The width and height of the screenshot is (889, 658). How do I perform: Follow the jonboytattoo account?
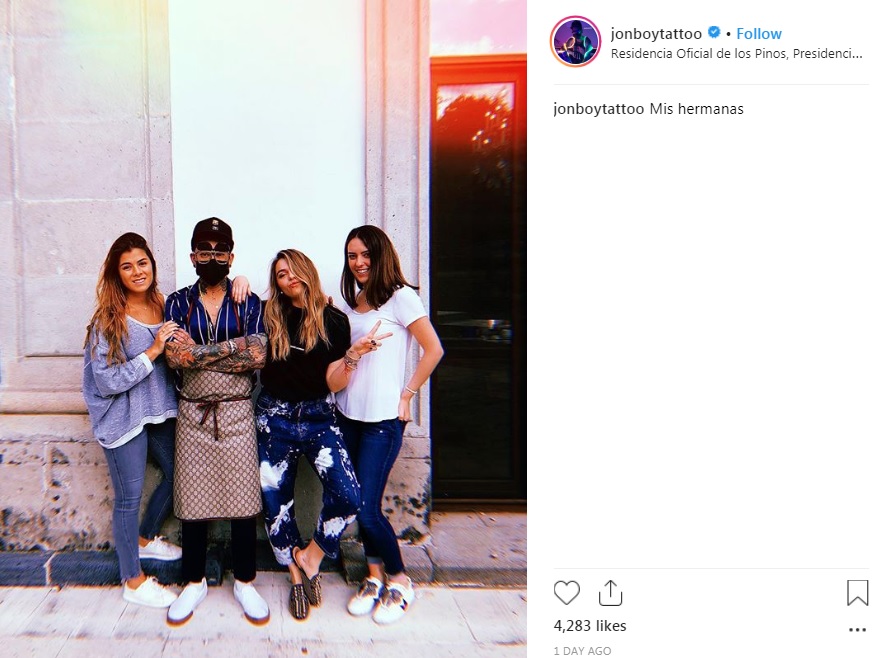(x=759, y=34)
